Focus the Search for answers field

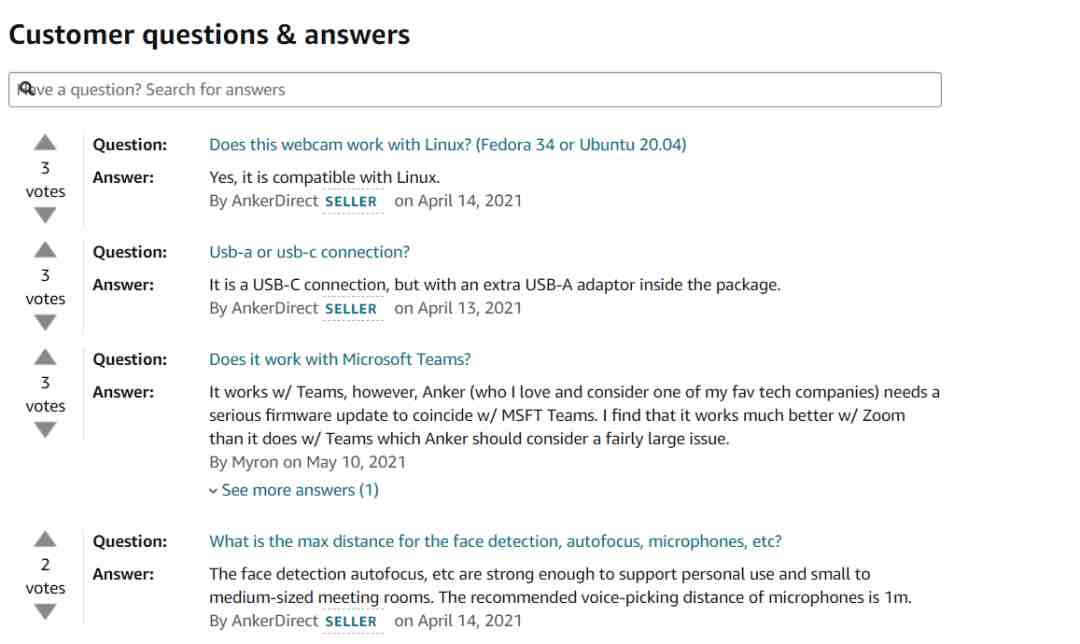point(475,90)
